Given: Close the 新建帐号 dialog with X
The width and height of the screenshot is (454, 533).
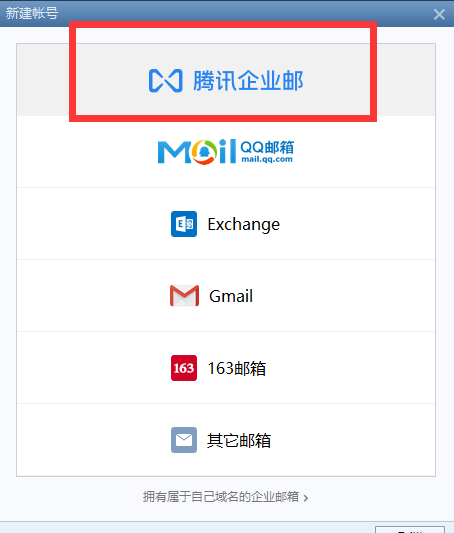Looking at the screenshot, I should 439,14.
